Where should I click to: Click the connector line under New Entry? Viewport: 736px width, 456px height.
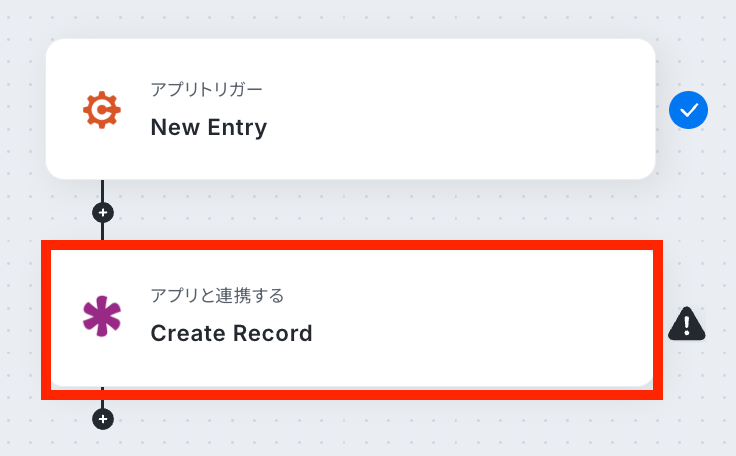tap(102, 191)
